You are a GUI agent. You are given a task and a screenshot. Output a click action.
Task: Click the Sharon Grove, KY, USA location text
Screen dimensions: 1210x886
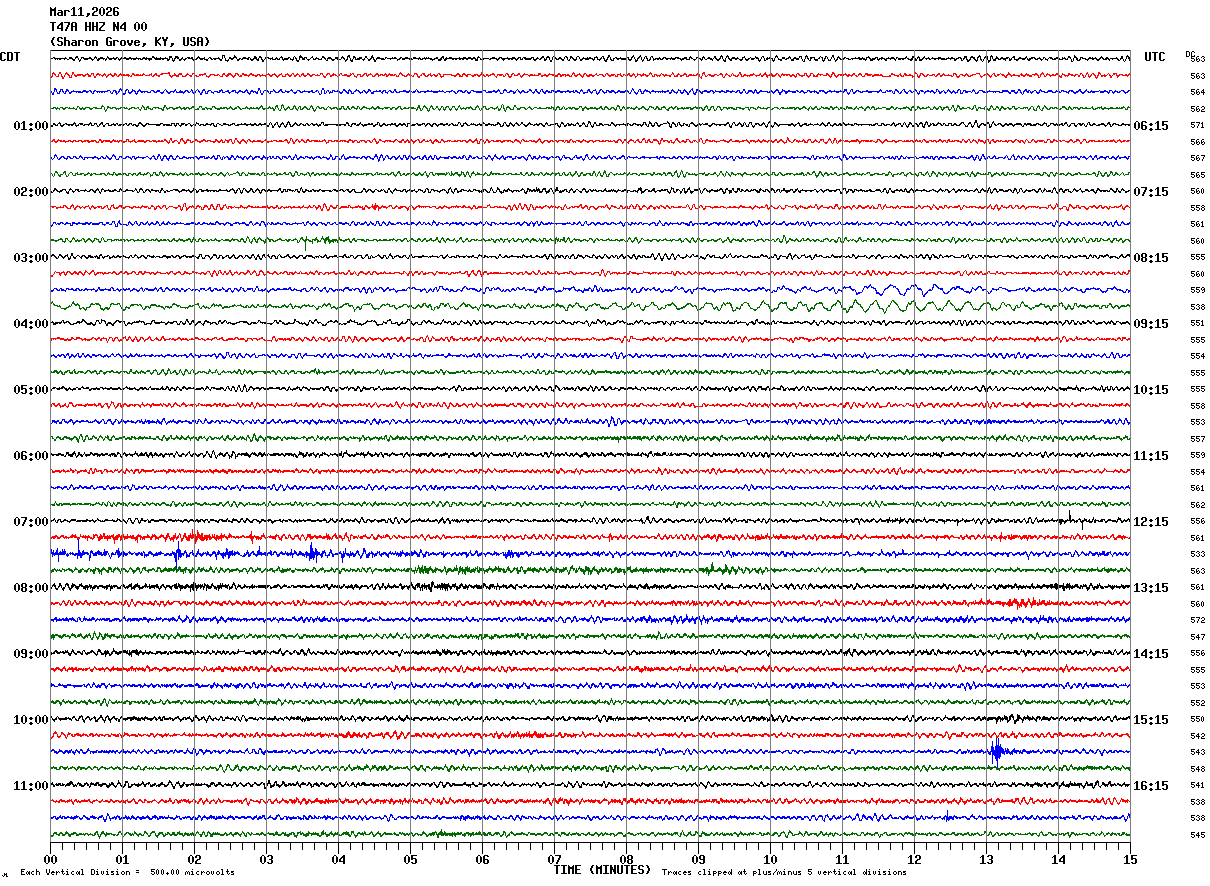pos(130,42)
